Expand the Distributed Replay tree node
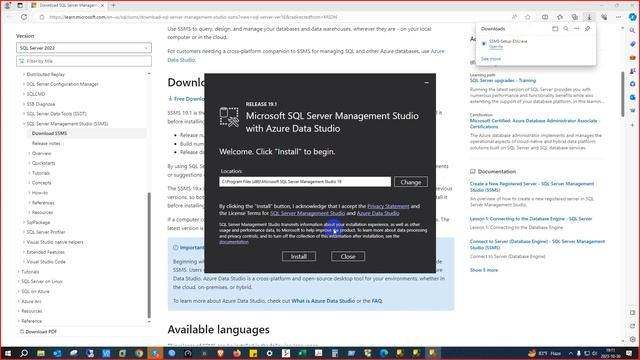The width and height of the screenshot is (640, 360). point(24,74)
